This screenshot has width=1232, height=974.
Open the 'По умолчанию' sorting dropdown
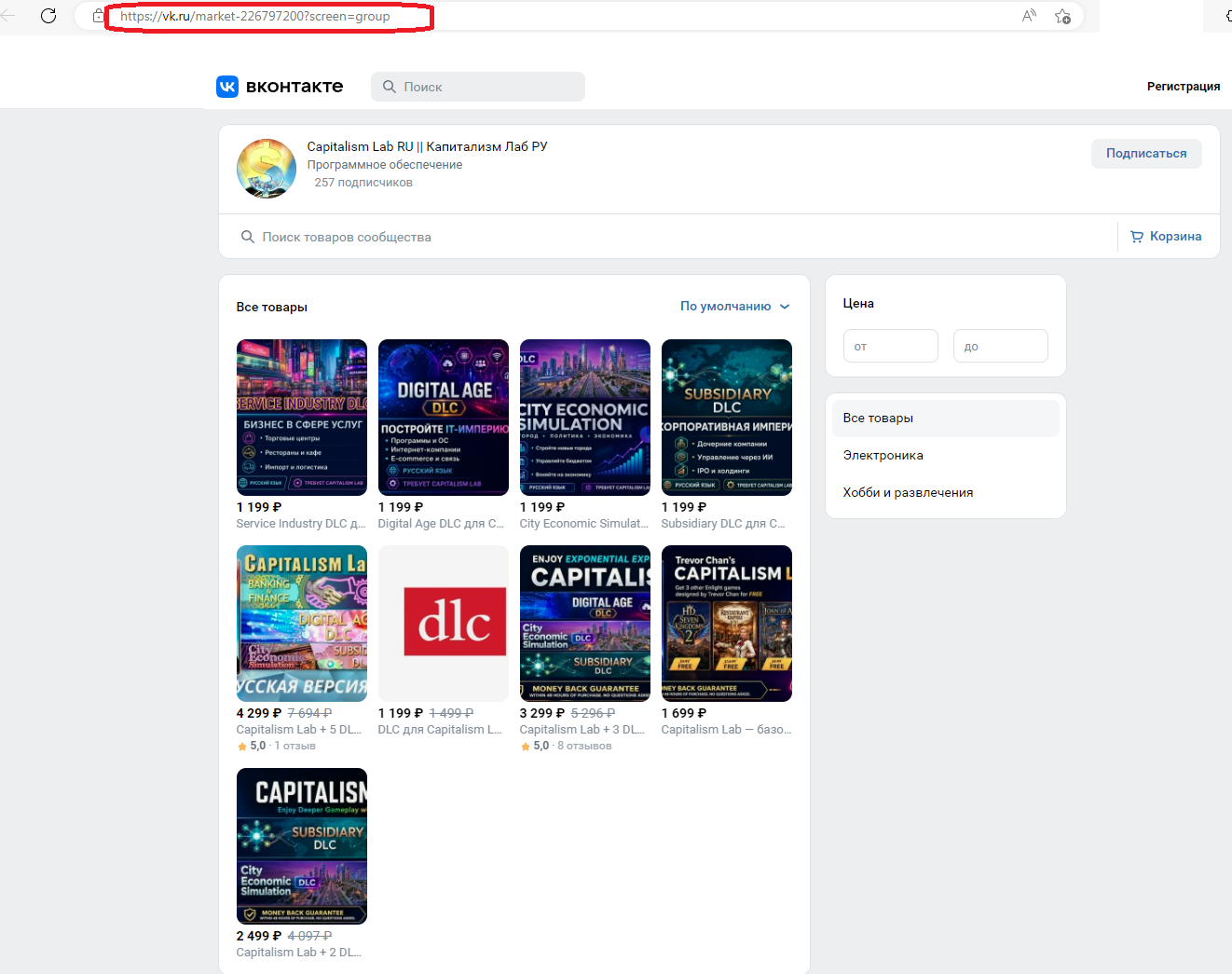[734, 307]
